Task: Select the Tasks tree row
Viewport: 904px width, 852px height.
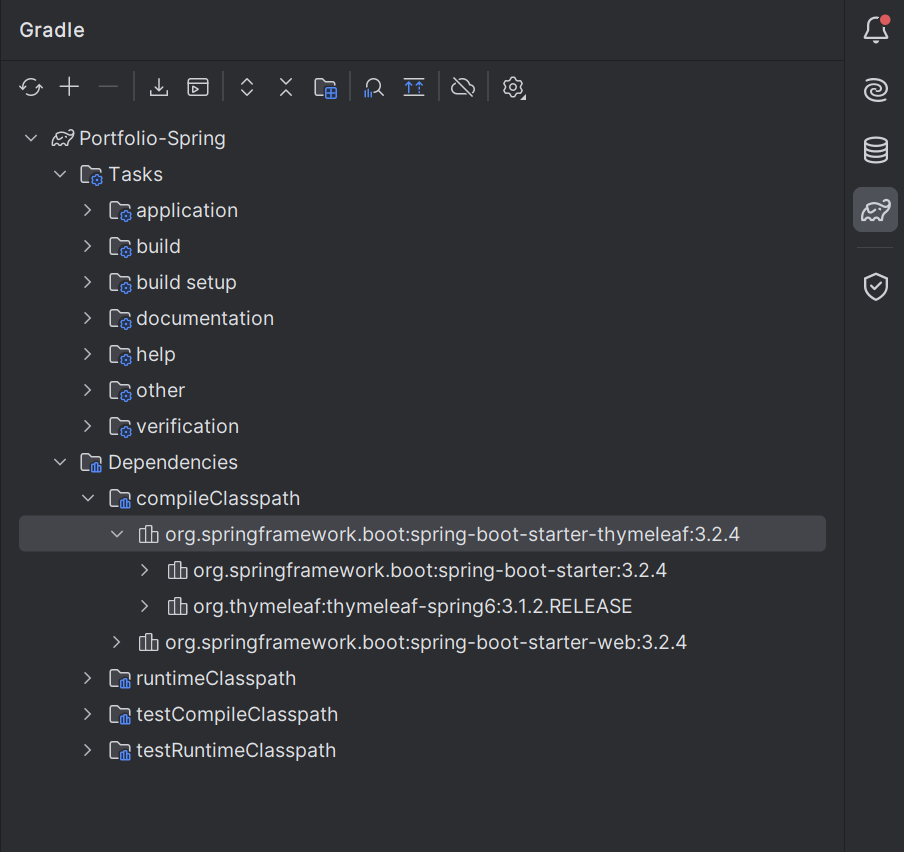Action: pos(422,174)
